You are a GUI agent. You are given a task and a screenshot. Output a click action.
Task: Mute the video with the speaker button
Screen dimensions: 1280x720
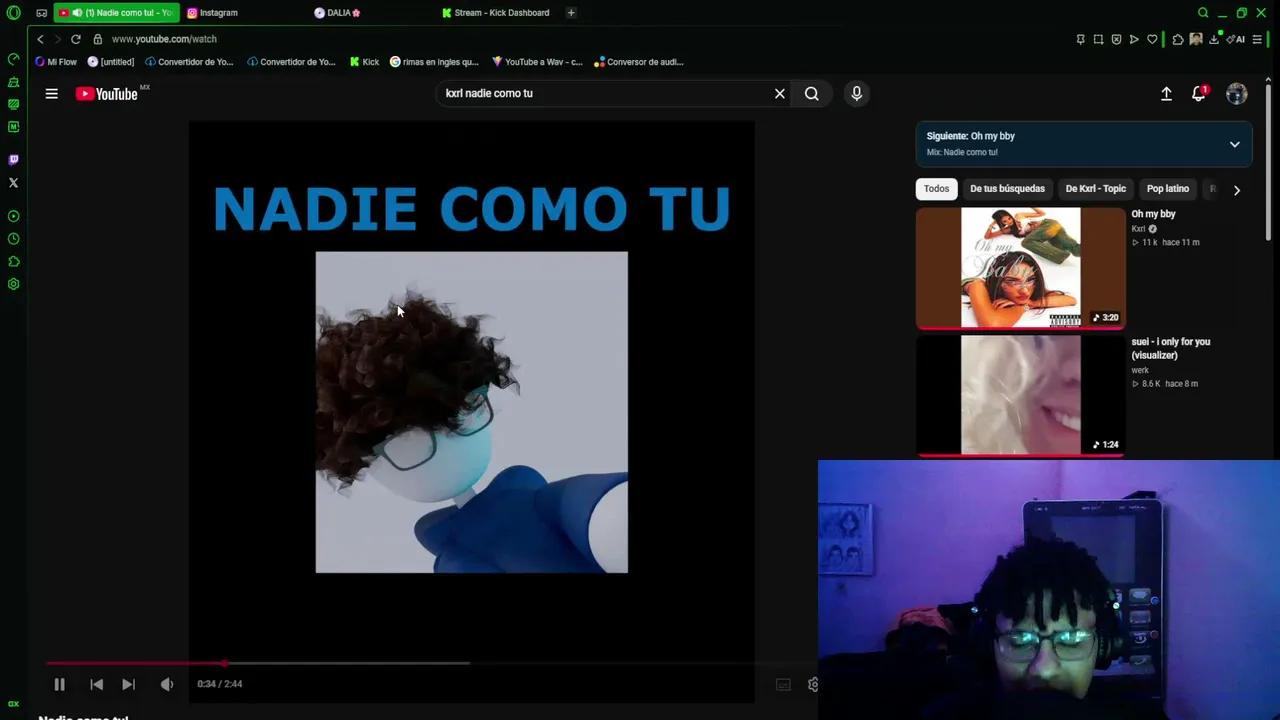pyautogui.click(x=167, y=684)
